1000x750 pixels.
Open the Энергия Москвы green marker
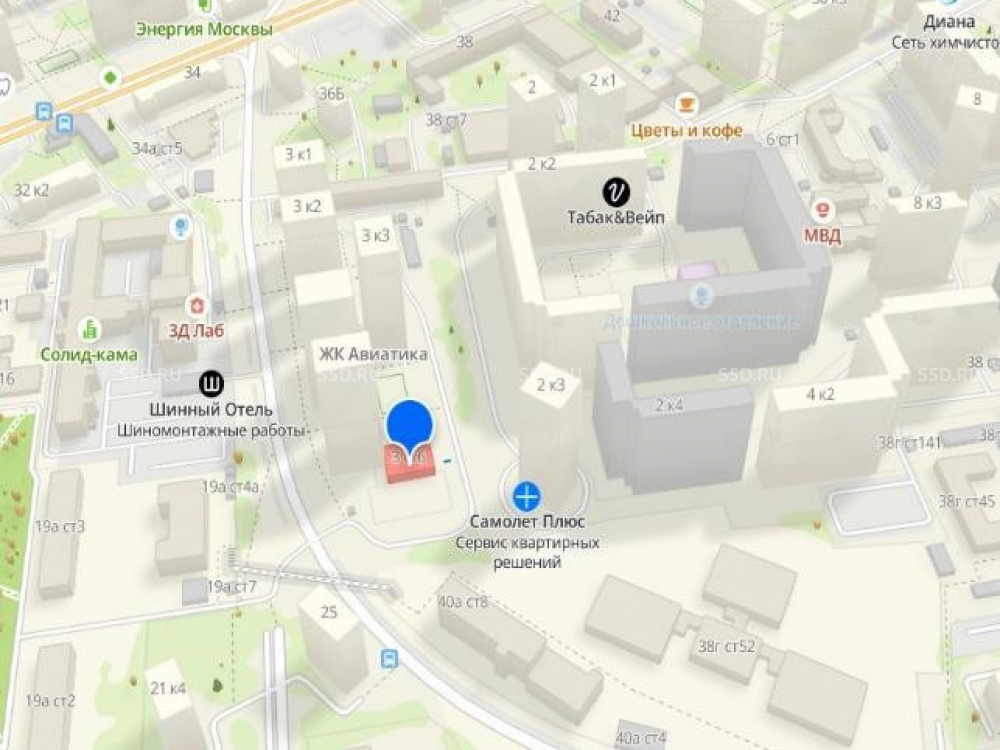tap(204, 6)
